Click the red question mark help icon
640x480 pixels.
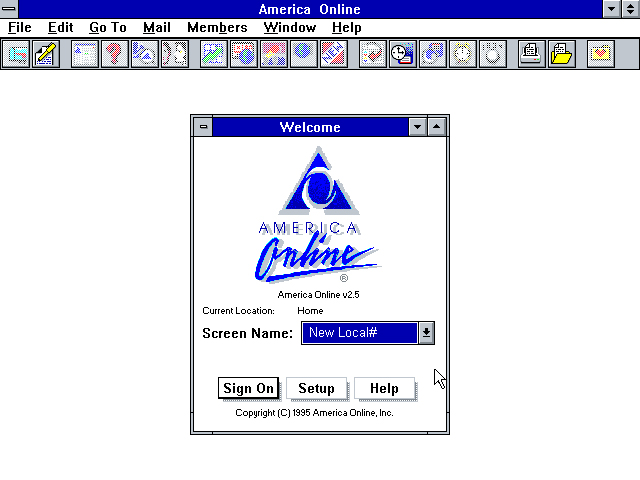(115, 54)
